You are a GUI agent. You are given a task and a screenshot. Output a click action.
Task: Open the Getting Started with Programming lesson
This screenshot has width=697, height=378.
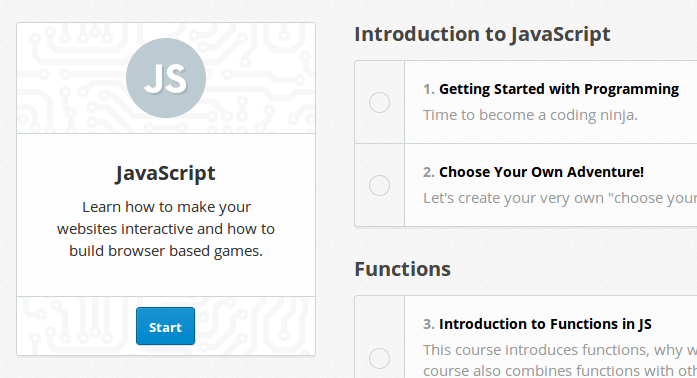coord(559,89)
